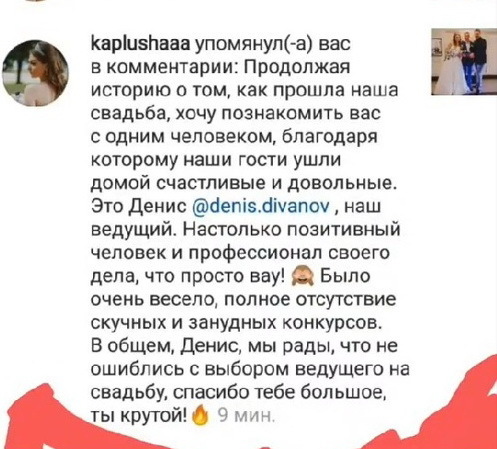The height and width of the screenshot is (449, 497).
Task: Click the see-no-evil monkey emoji
Action: 303,277
